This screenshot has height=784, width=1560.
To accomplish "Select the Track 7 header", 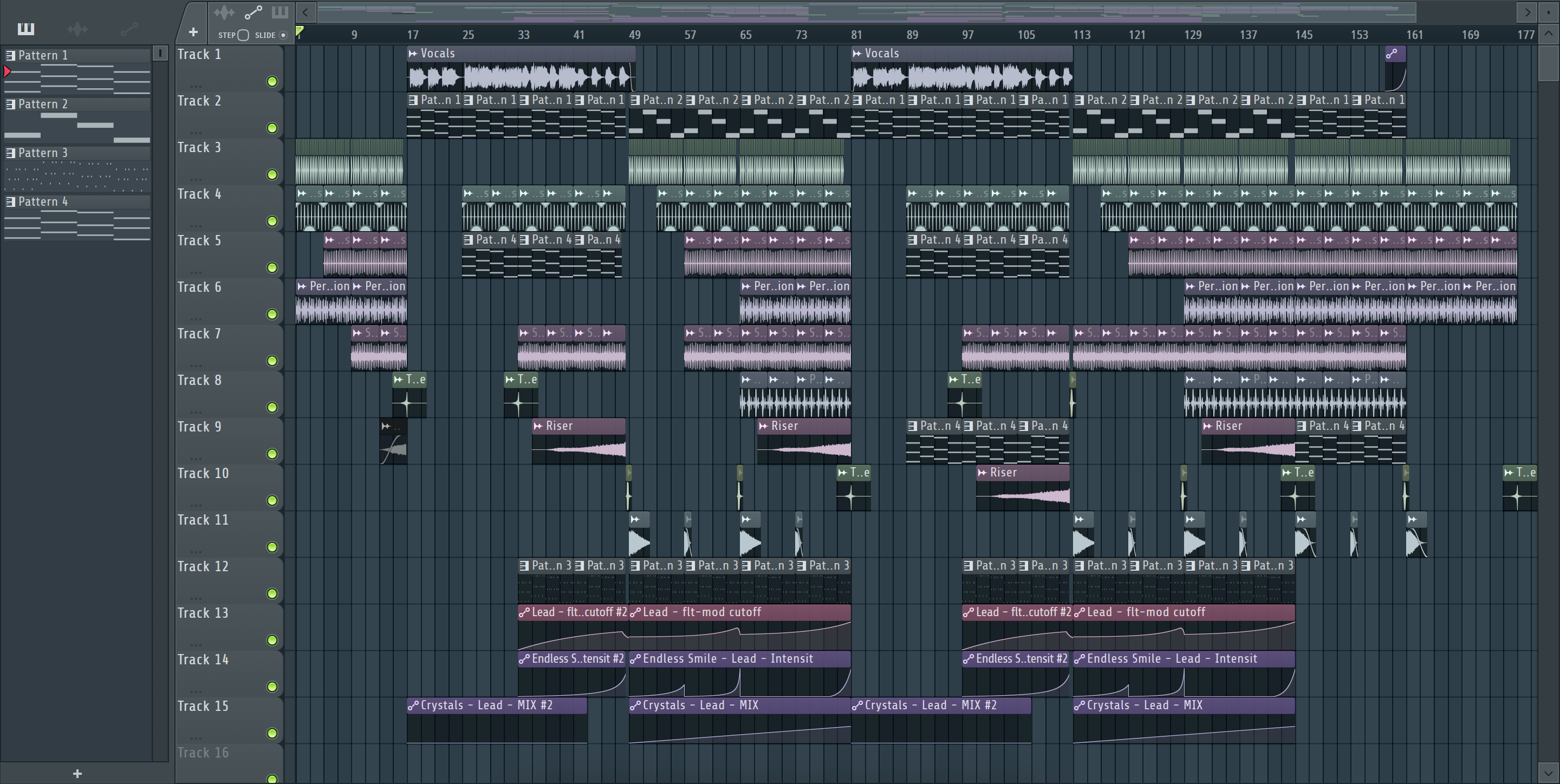I will point(229,348).
